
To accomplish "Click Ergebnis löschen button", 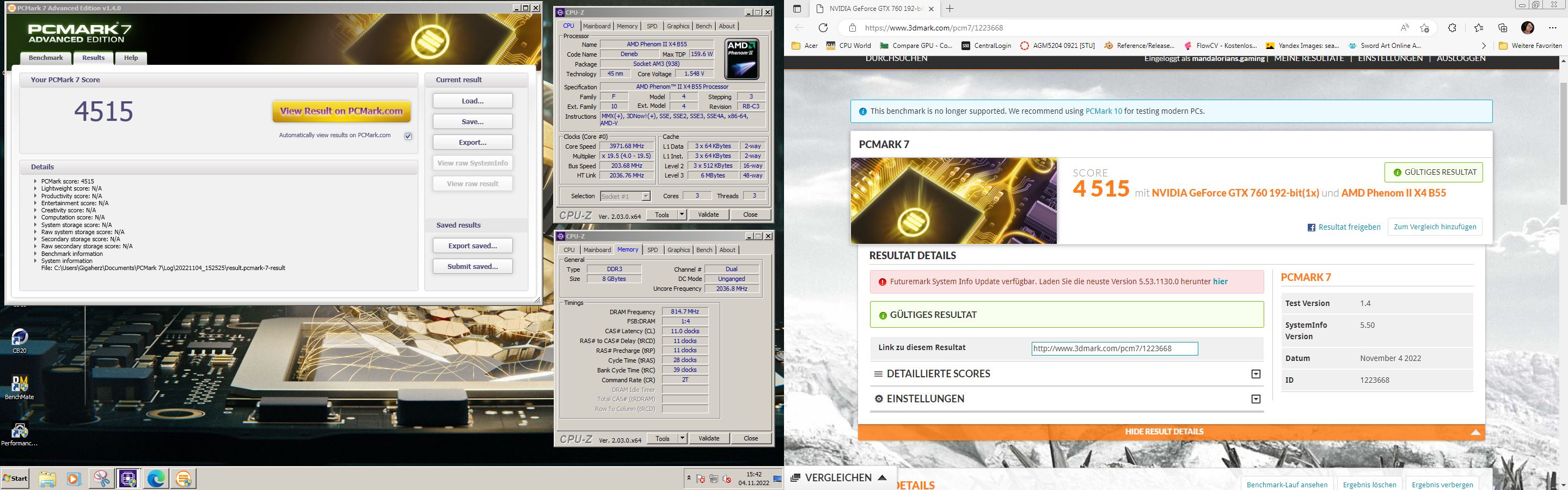I will coord(1370,485).
